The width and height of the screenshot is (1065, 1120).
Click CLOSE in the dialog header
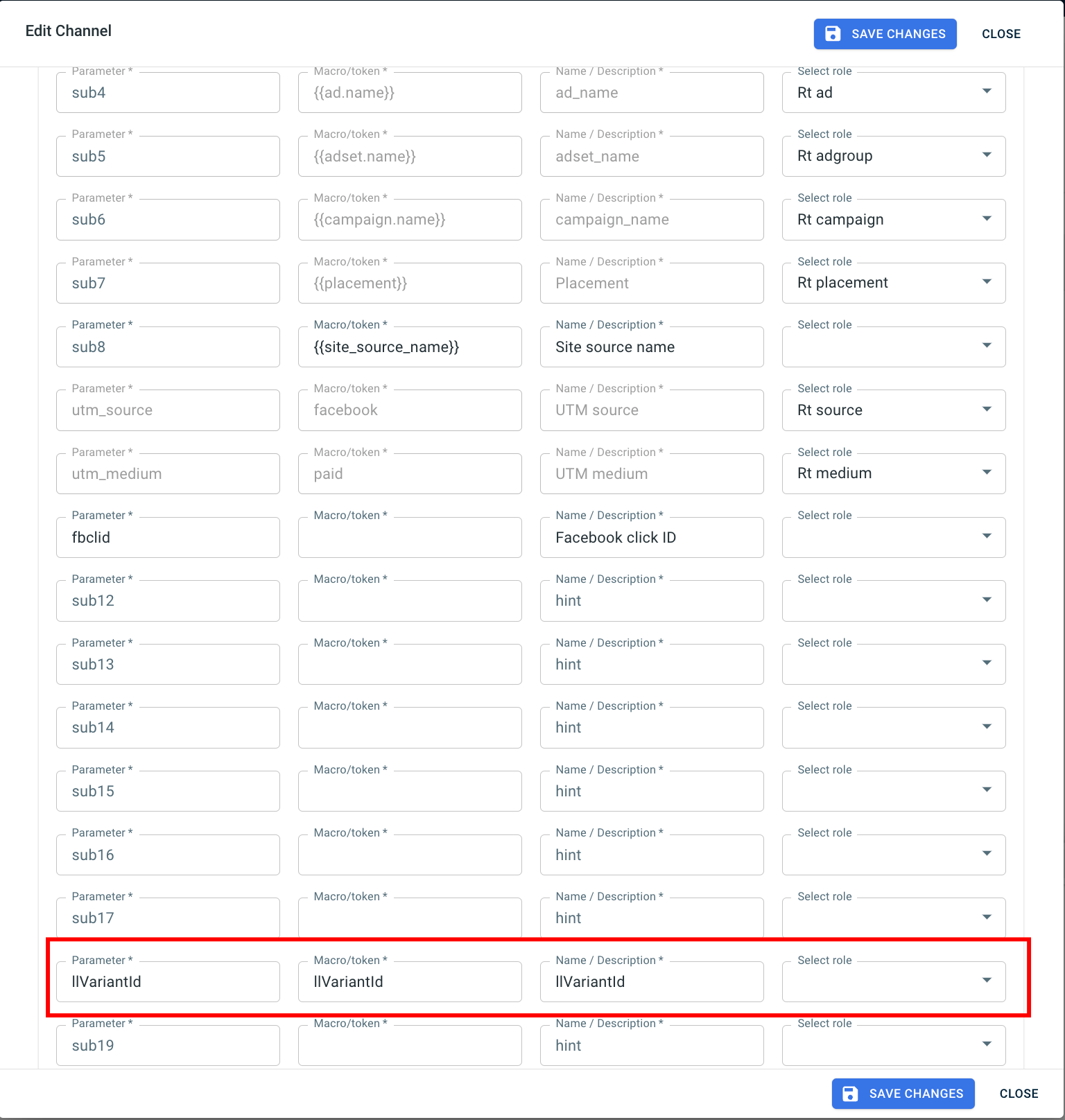(x=1001, y=34)
